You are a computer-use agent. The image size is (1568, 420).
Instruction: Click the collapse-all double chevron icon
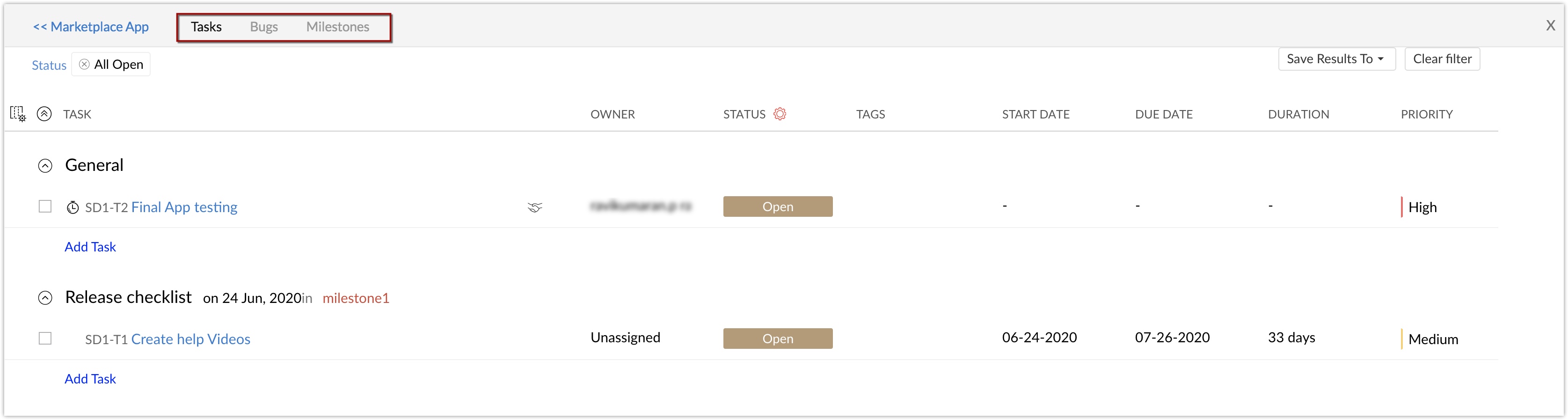click(x=44, y=114)
